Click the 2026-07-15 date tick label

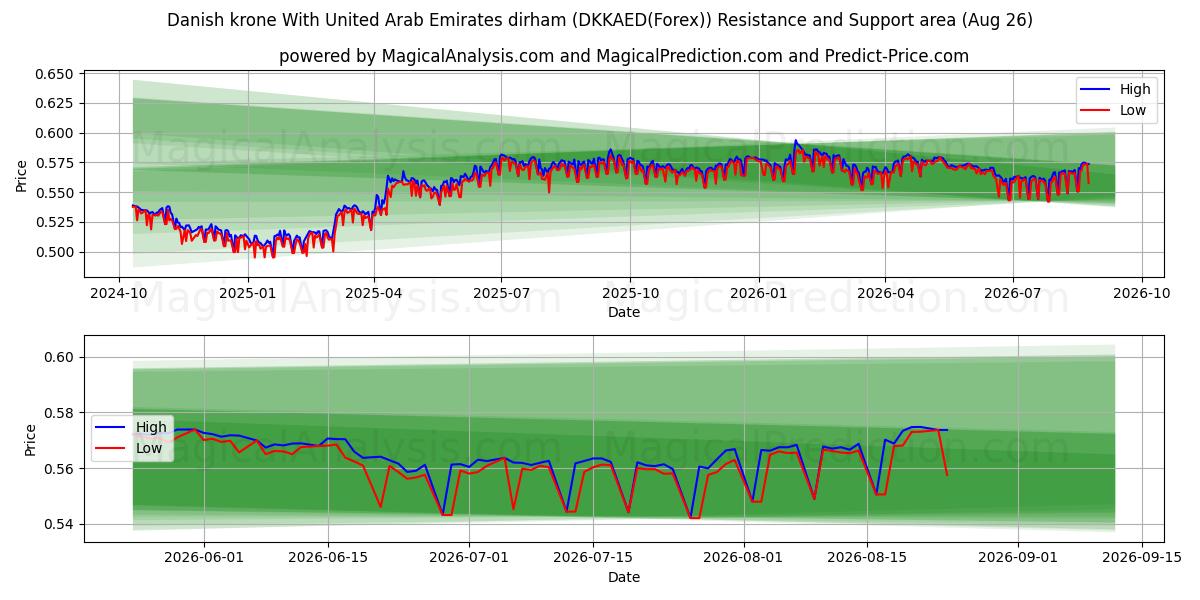[x=594, y=559]
